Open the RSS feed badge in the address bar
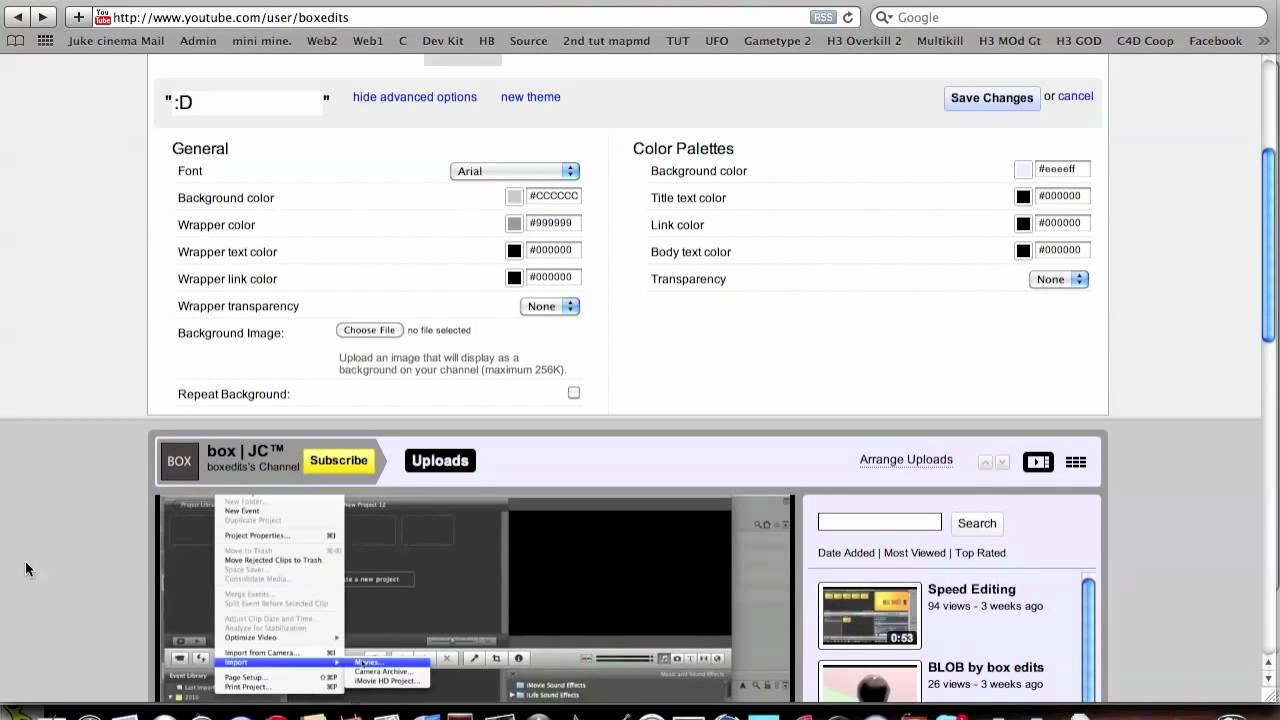 [822, 17]
